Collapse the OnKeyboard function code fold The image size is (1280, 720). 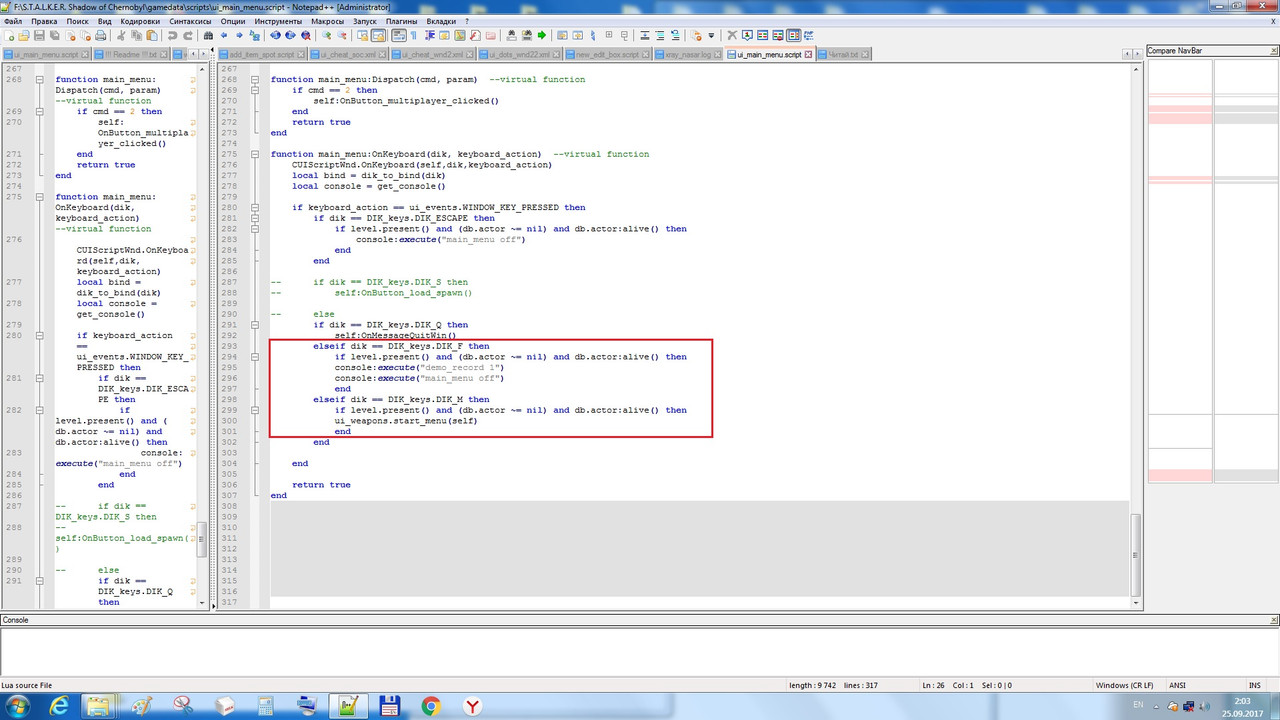(255, 154)
